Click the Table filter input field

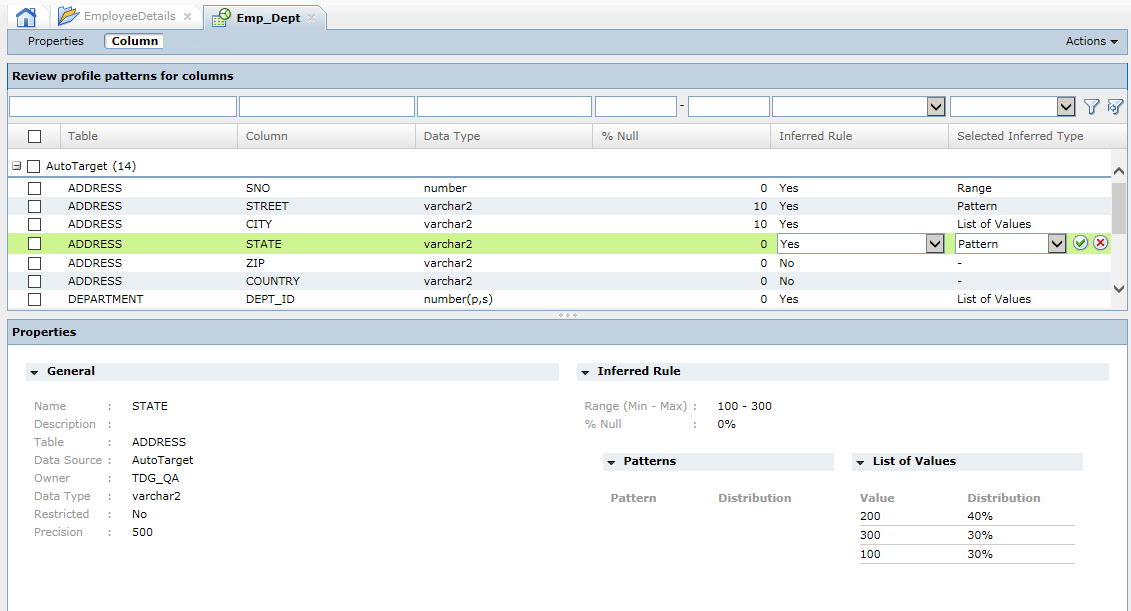(123, 107)
